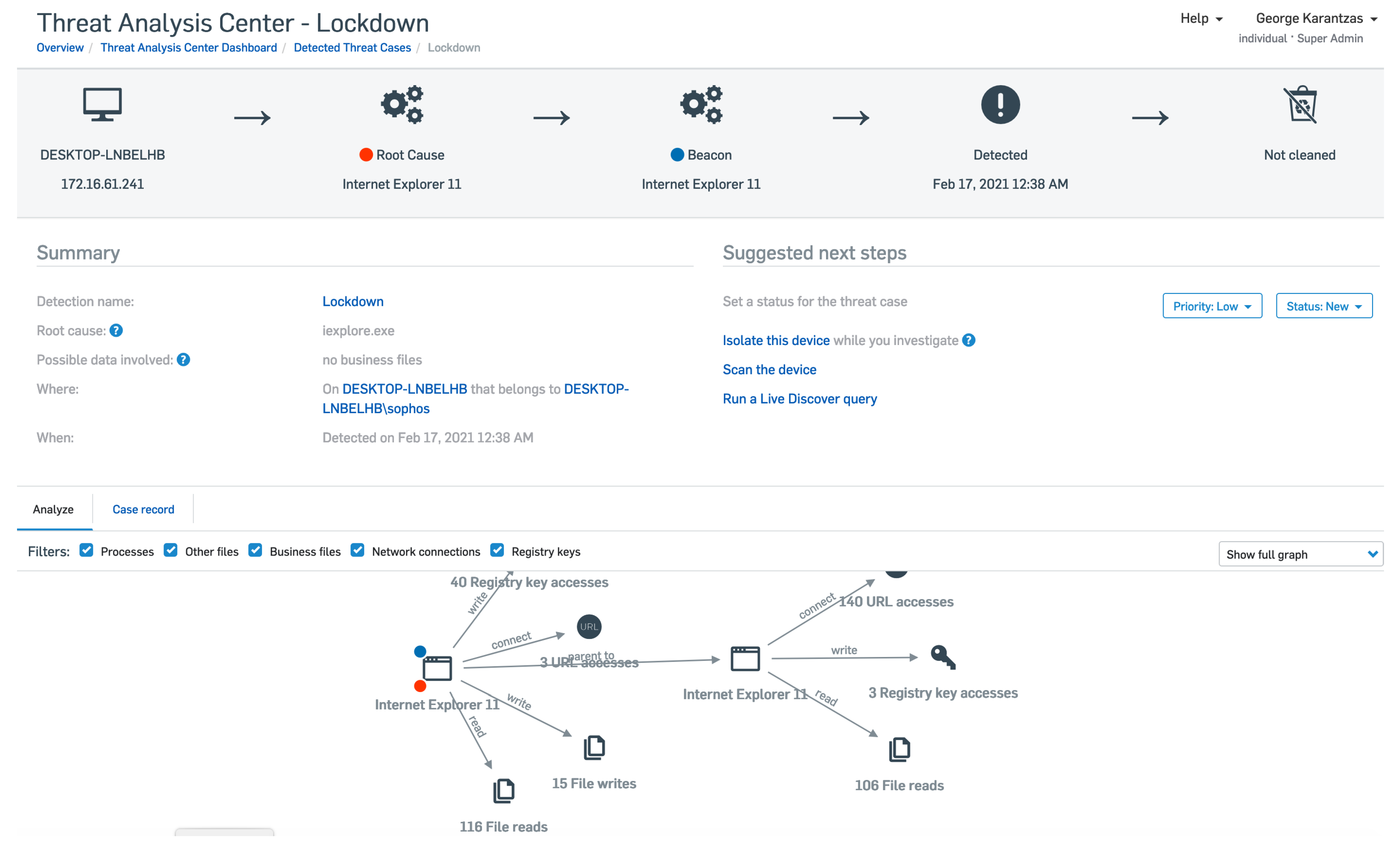Disable the Registry keys filter
Image resolution: width=1400 pixels, height=845 pixels.
(497, 551)
